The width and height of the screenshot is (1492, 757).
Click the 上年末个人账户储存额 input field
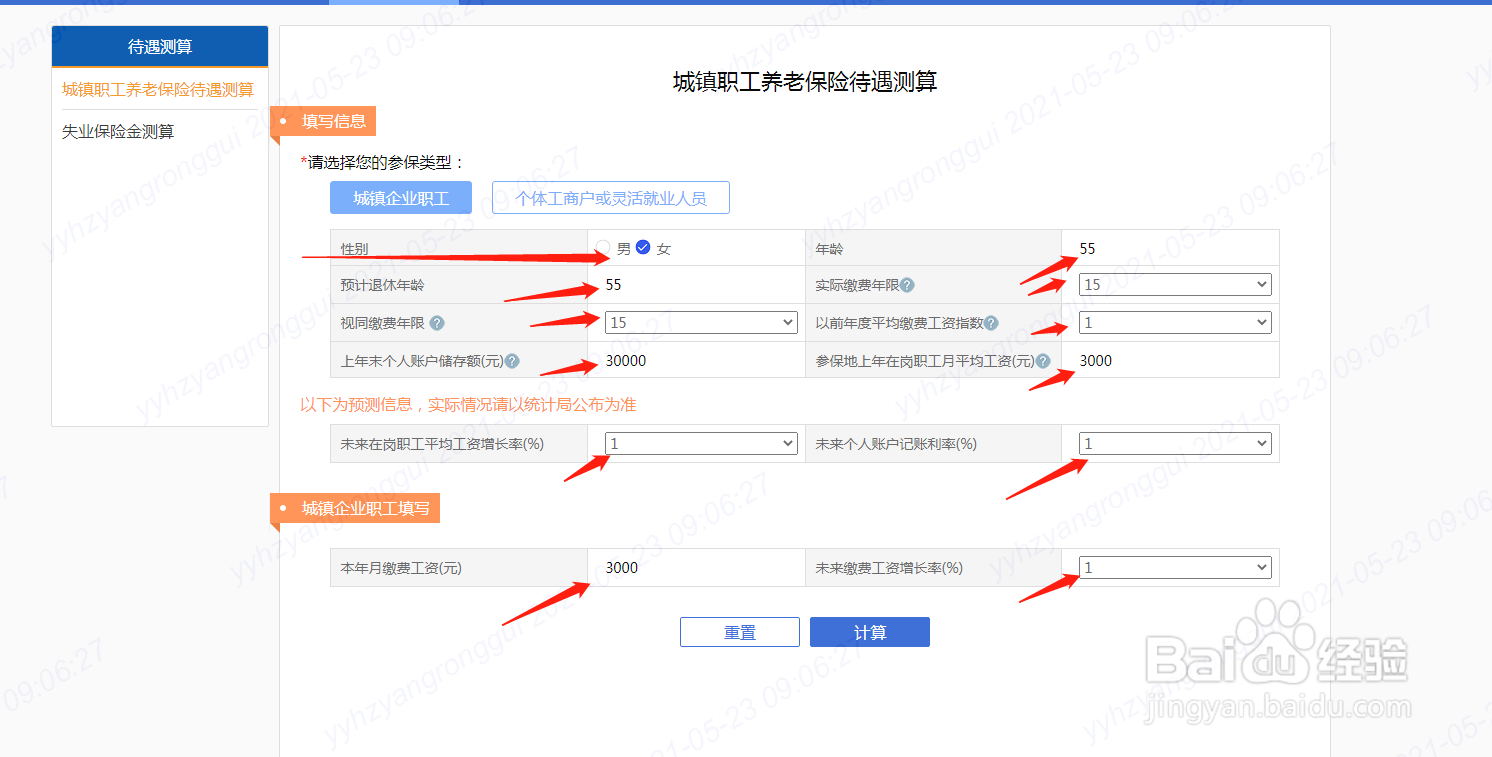click(x=697, y=361)
